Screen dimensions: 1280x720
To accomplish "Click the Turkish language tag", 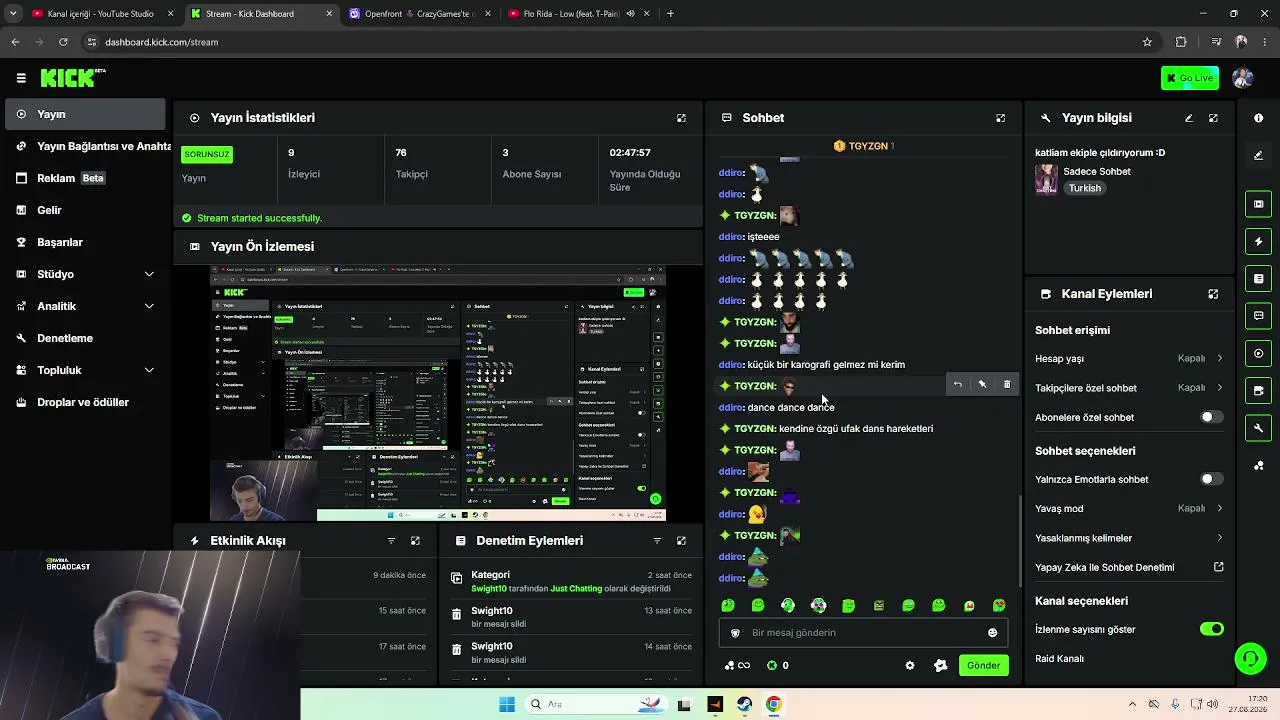I will pyautogui.click(x=1084, y=188).
